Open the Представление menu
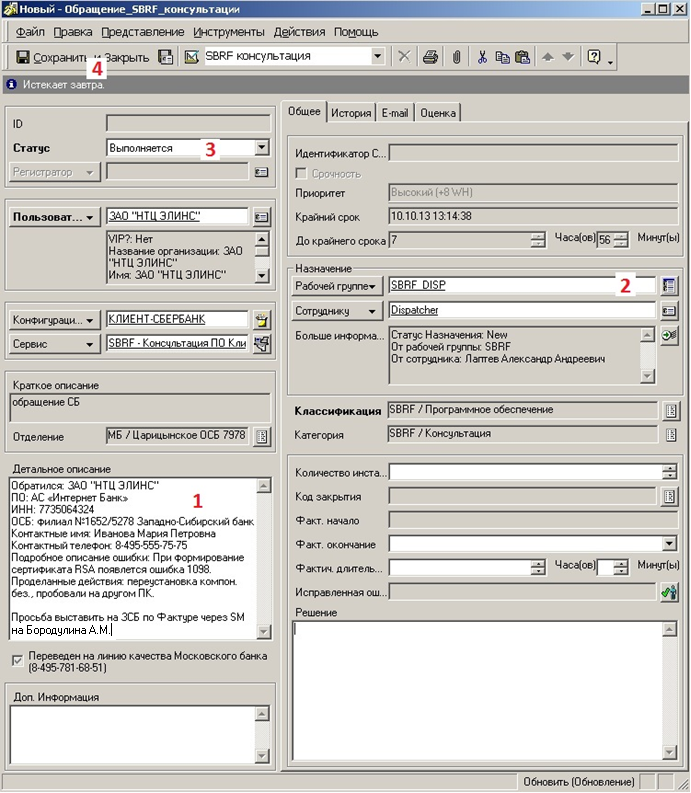The height and width of the screenshot is (793, 691). [143, 32]
